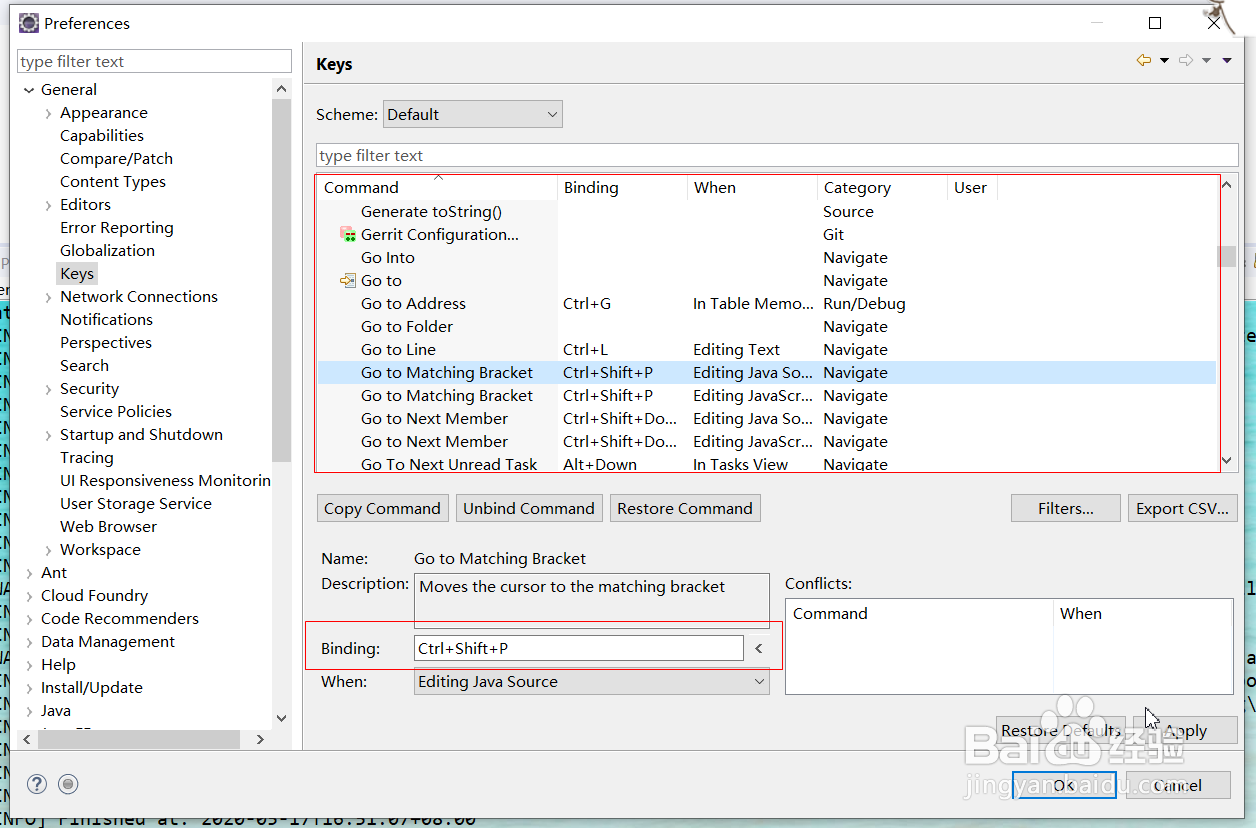1256x828 pixels.
Task: Sort by the Binding column header
Action: [622, 187]
